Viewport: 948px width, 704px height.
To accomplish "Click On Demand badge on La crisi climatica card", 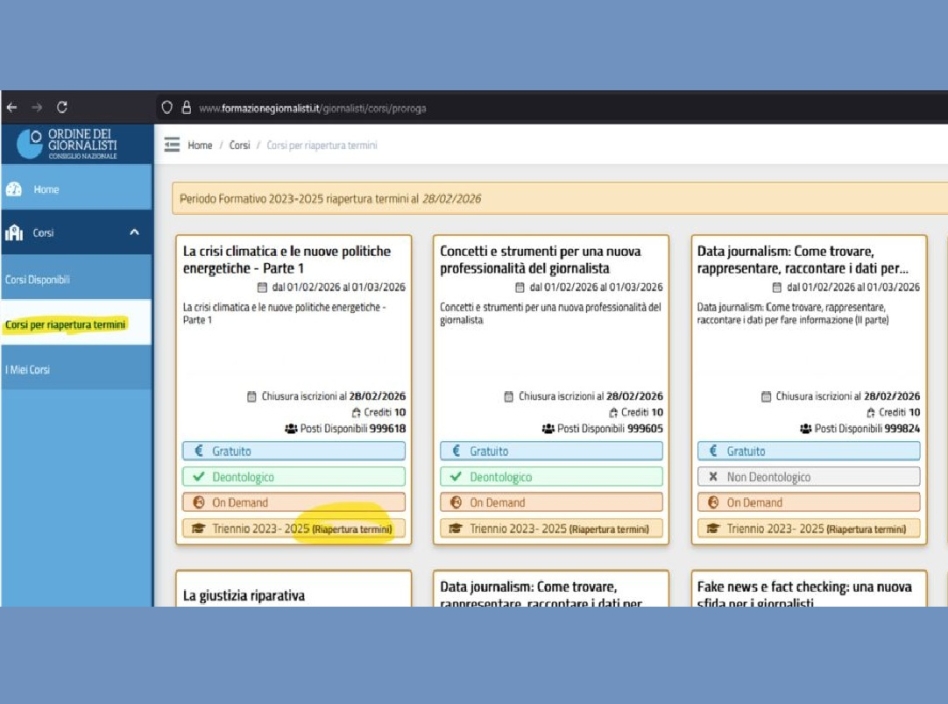I will [x=293, y=503].
